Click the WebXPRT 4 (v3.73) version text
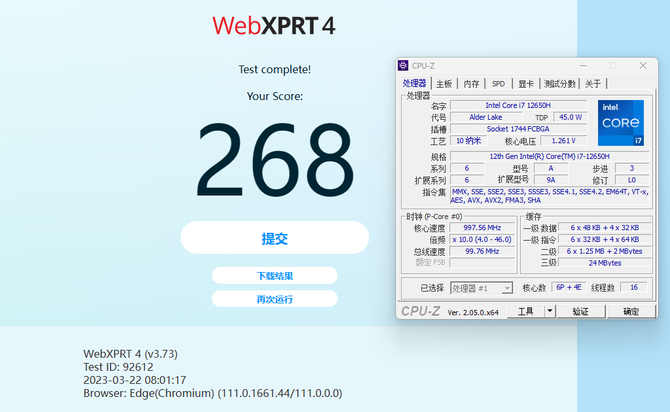670x412 pixels. click(130, 354)
